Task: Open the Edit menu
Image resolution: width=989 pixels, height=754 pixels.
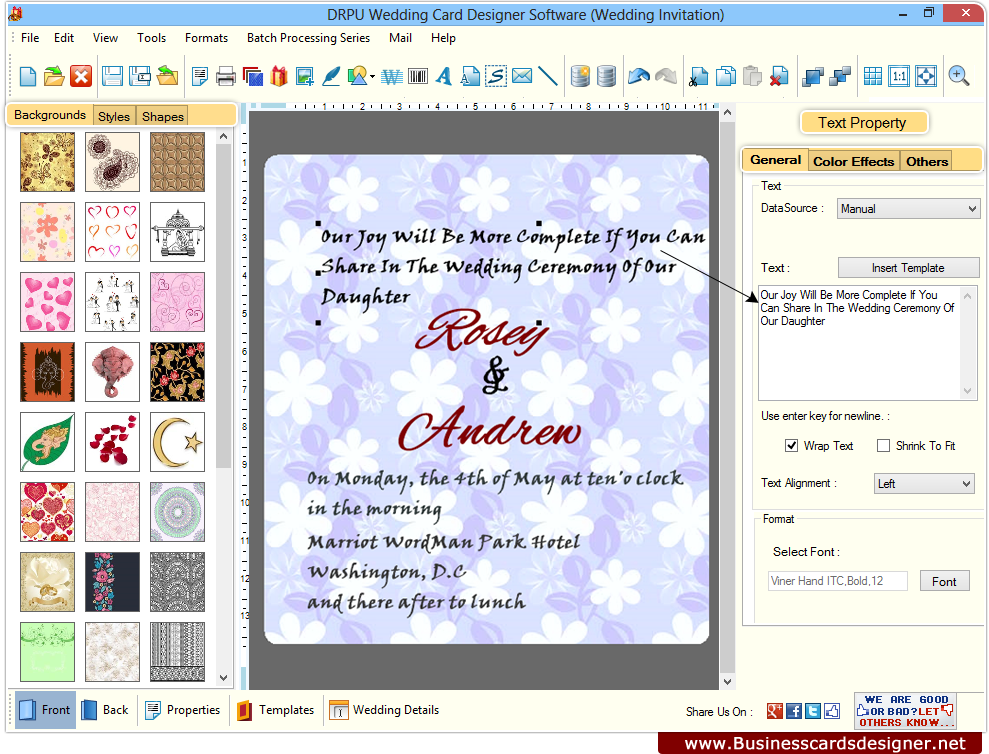Action: tap(64, 38)
